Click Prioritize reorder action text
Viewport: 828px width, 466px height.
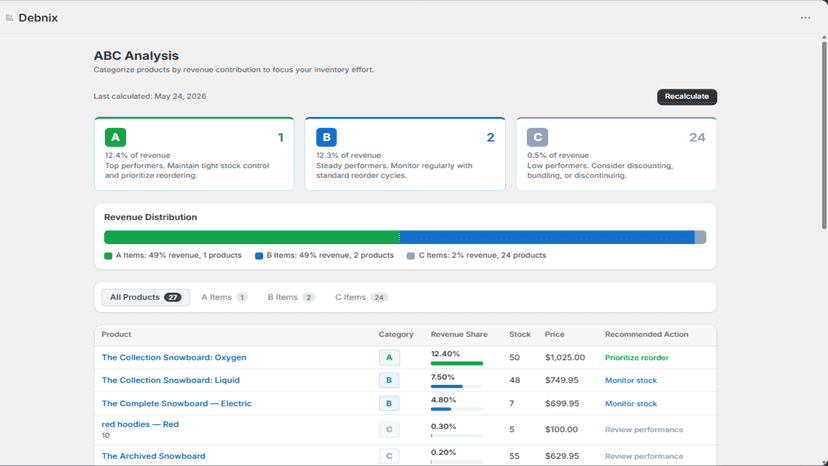636,358
